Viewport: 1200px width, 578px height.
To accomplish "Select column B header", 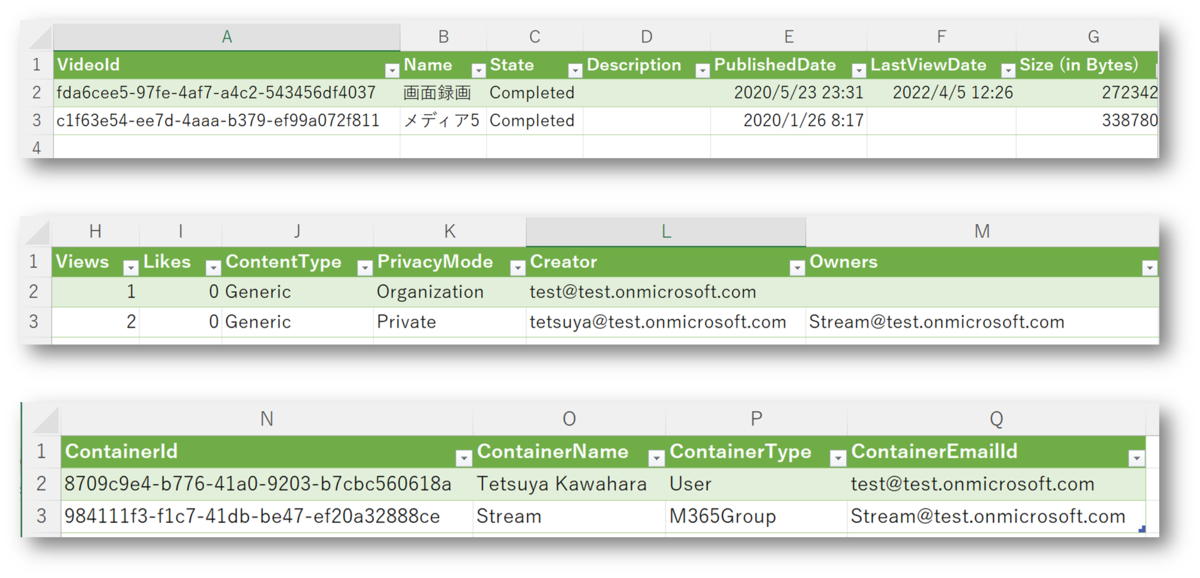I will (x=443, y=37).
